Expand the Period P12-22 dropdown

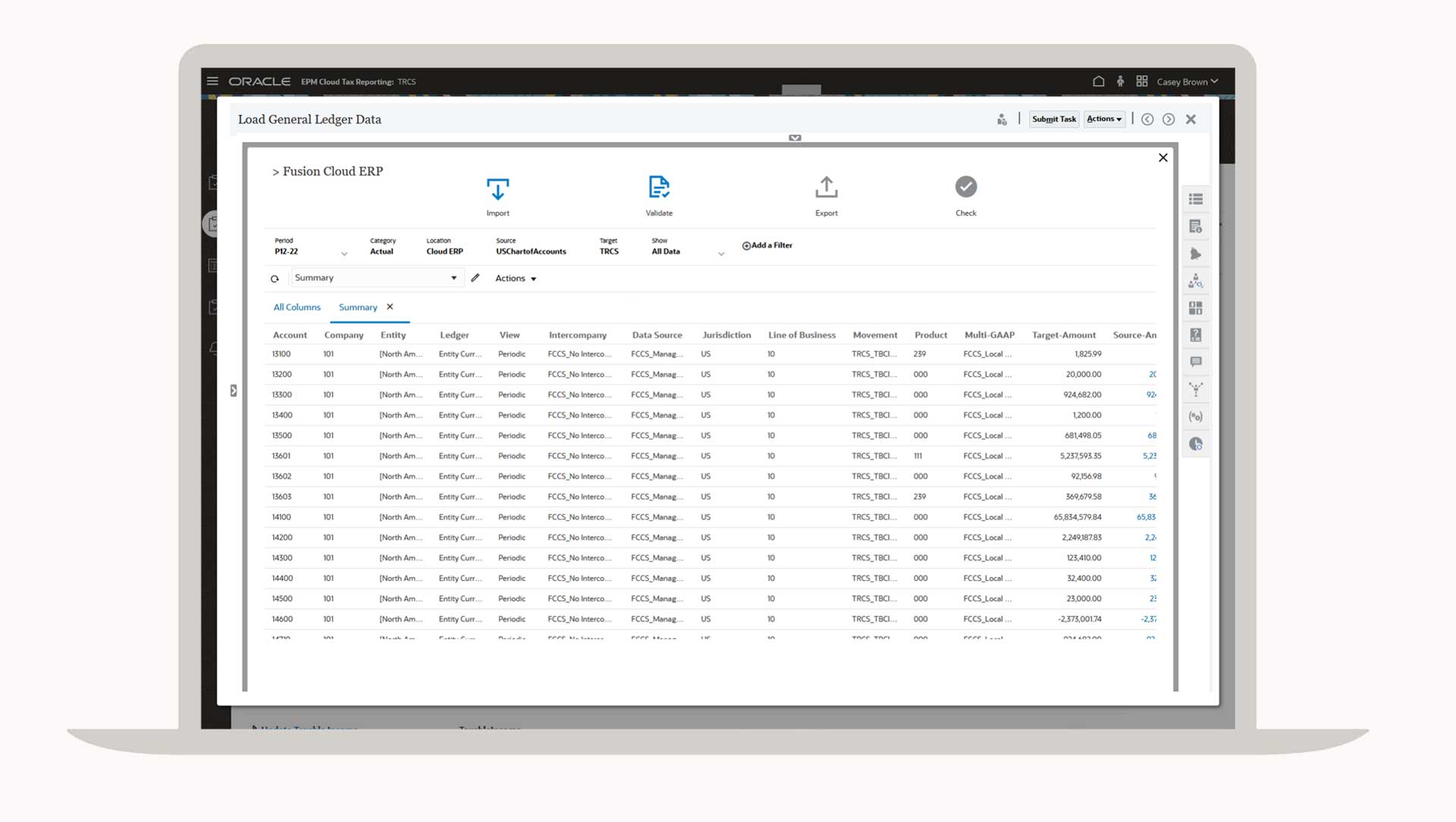tap(344, 253)
